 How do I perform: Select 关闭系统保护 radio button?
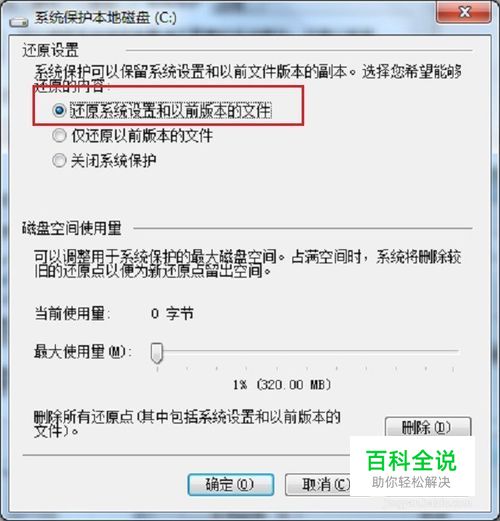[x=59, y=161]
